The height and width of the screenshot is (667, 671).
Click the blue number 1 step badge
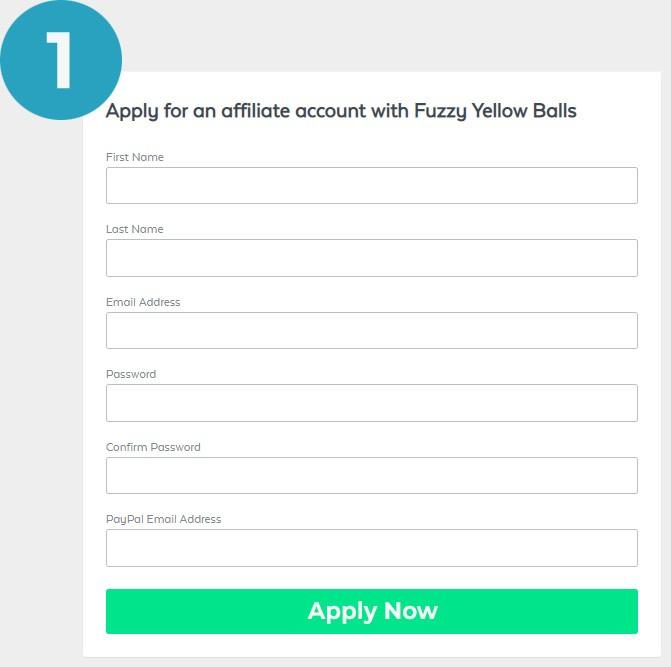point(60,58)
